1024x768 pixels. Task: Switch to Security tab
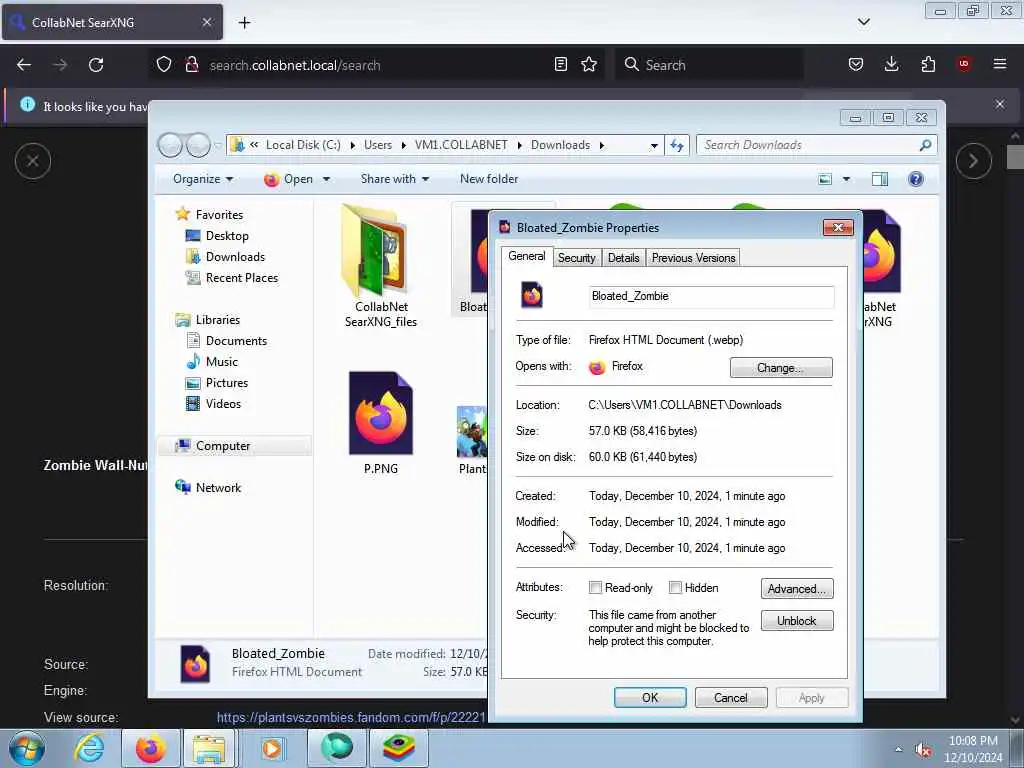point(576,258)
